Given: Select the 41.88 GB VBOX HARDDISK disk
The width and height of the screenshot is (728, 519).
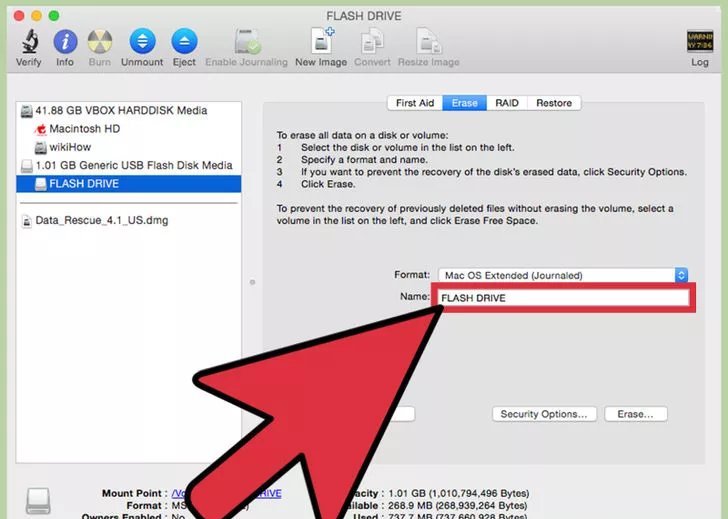Looking at the screenshot, I should 121,111.
